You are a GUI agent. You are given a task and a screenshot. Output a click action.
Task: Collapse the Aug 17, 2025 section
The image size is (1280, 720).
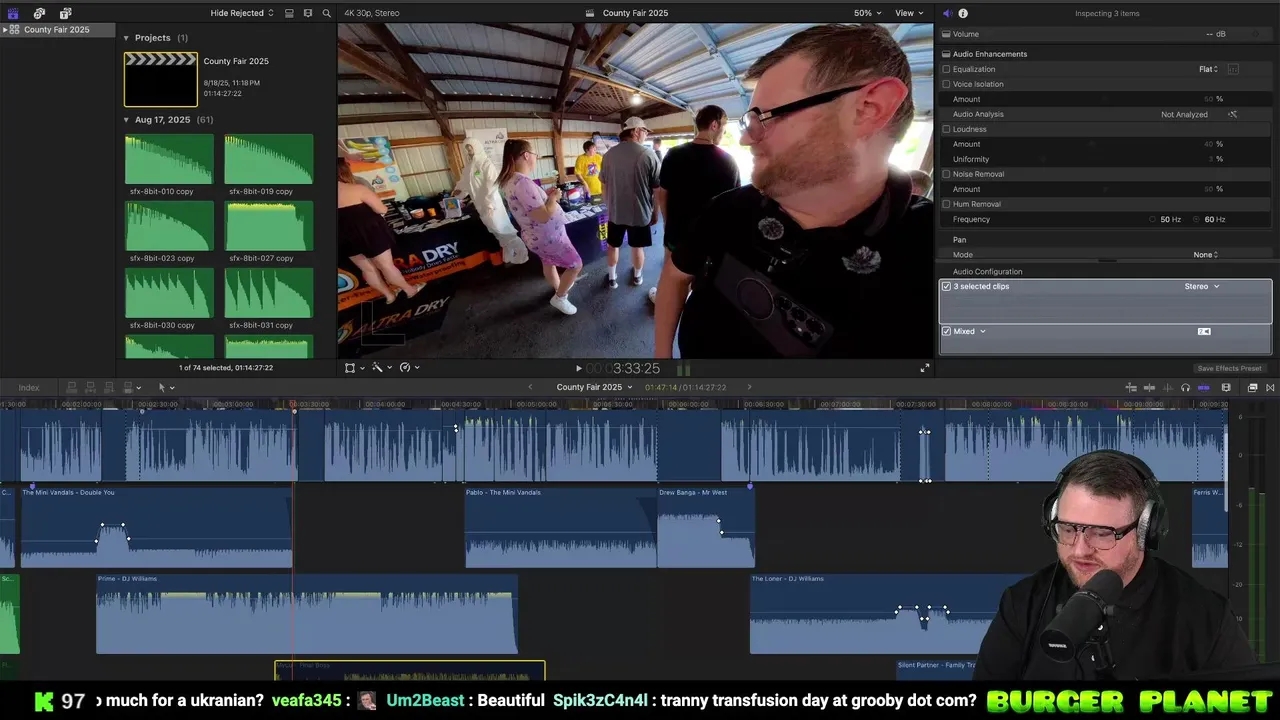(x=127, y=120)
